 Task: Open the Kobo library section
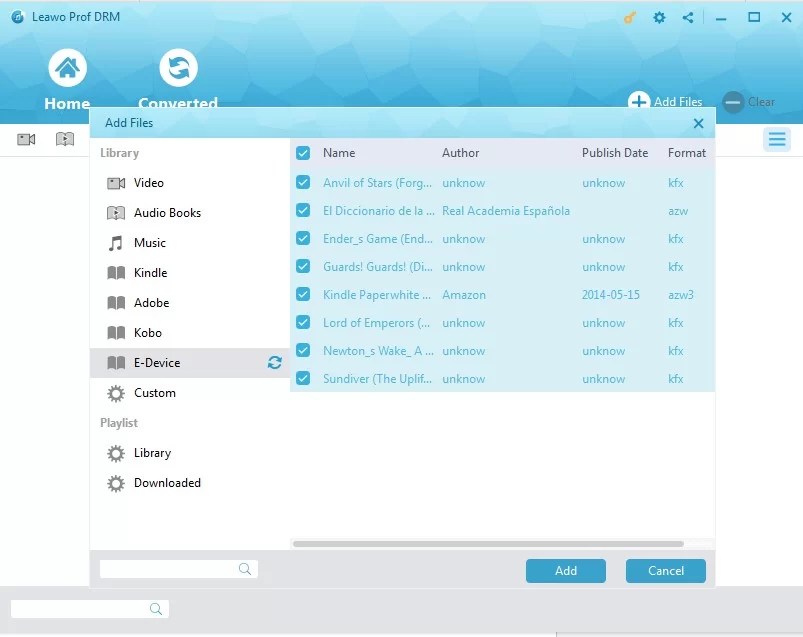147,333
